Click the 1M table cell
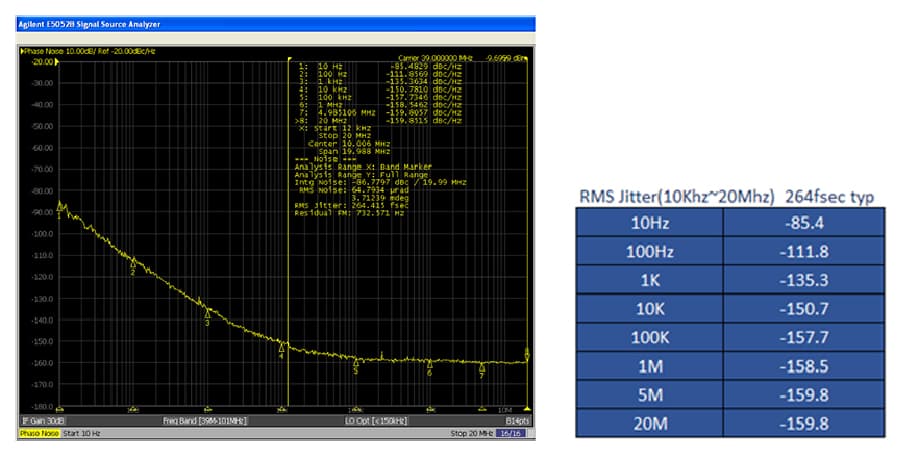919x460 pixels. click(649, 366)
